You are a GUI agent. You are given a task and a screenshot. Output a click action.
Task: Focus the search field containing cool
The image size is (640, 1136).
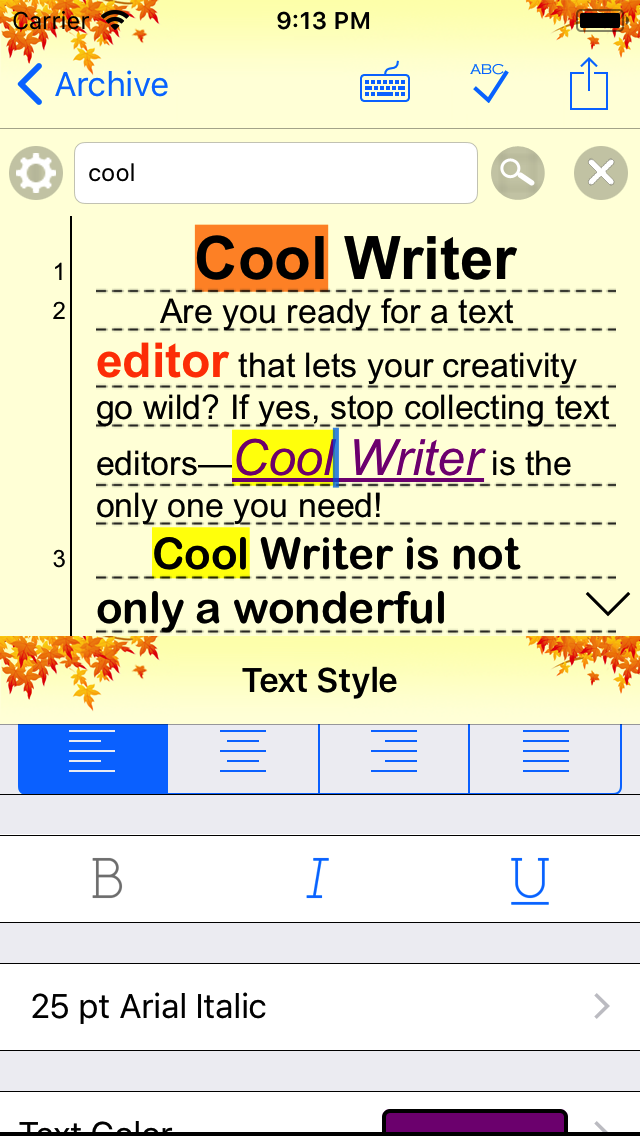[x=275, y=173]
